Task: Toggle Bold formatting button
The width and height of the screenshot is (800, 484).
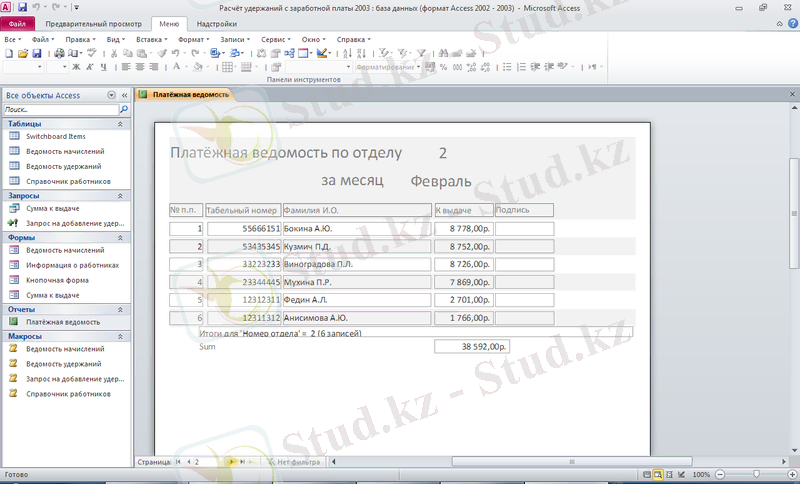Action: coord(75,67)
